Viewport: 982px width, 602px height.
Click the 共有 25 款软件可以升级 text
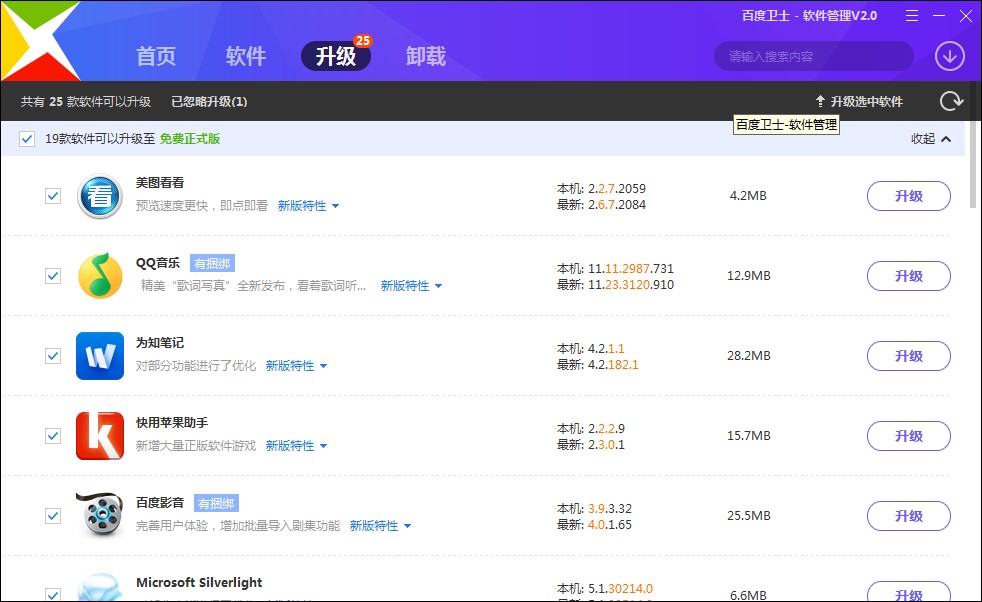pos(86,101)
